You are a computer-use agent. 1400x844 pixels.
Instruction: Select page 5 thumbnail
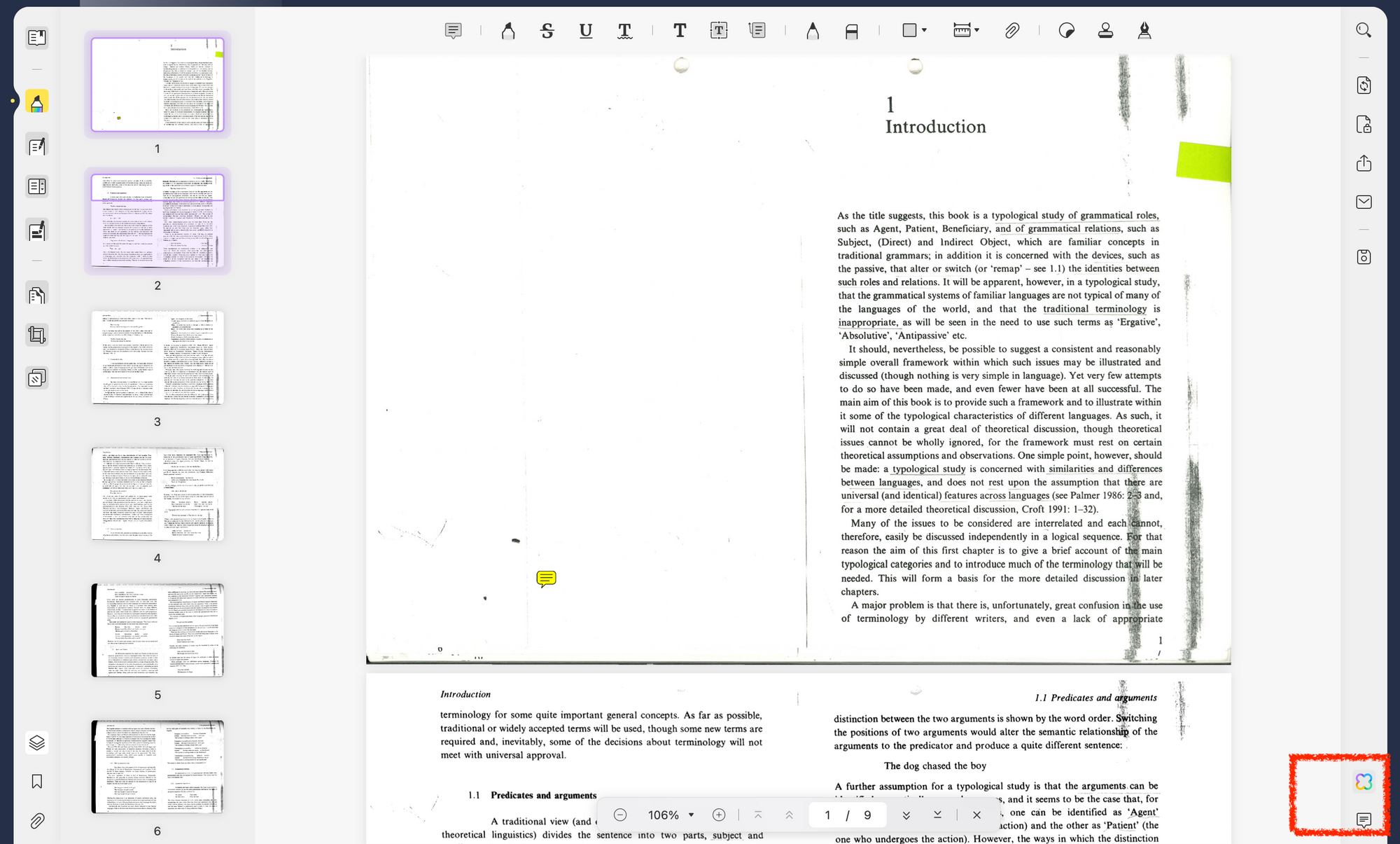coord(157,630)
